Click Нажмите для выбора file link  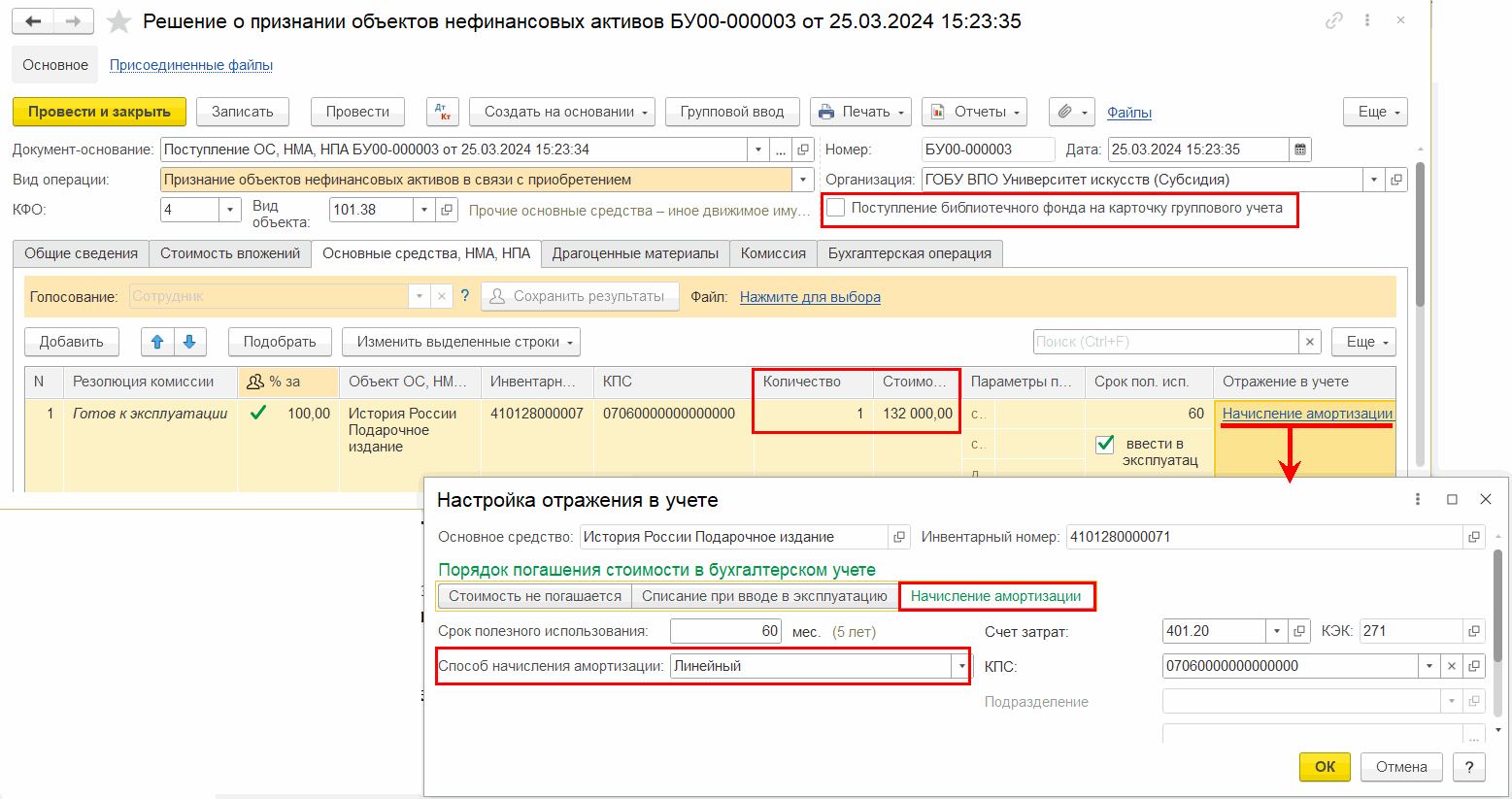pos(810,297)
